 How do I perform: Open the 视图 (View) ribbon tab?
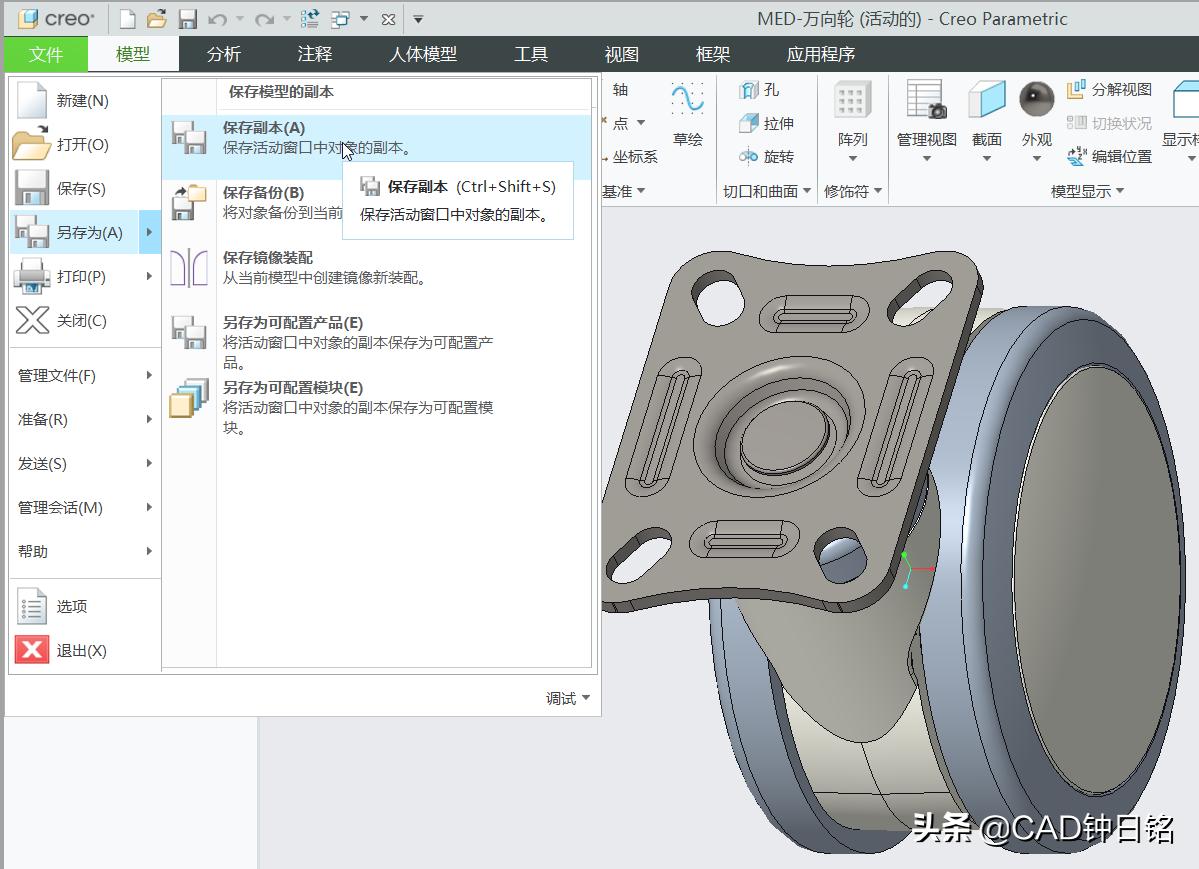pyautogui.click(x=620, y=55)
